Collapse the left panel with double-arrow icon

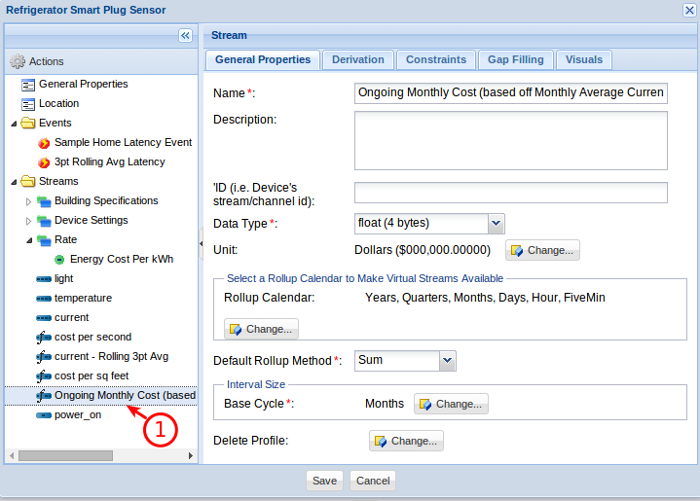tap(185, 35)
